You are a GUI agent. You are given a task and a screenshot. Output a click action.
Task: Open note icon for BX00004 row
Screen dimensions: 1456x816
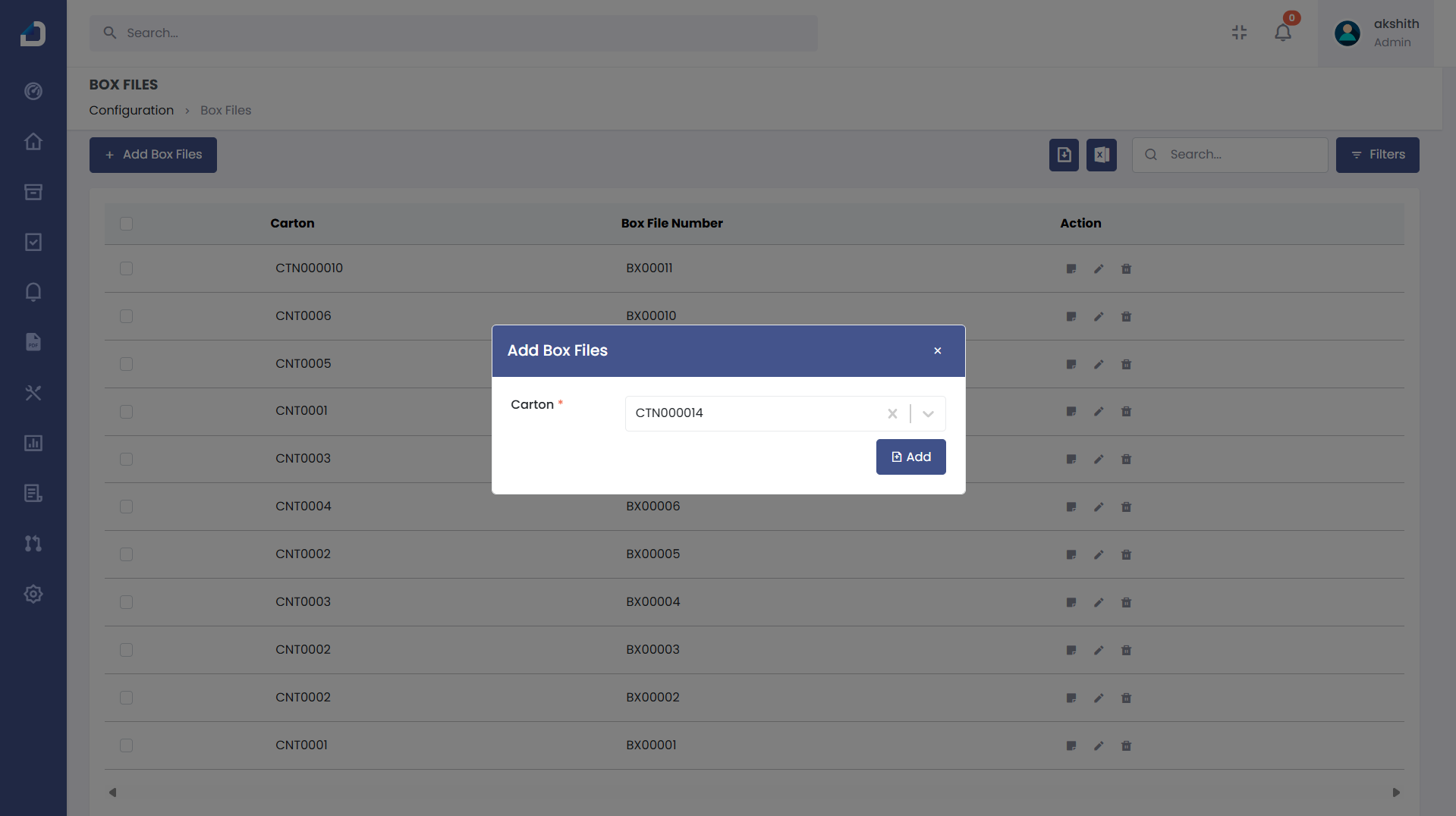tap(1071, 602)
